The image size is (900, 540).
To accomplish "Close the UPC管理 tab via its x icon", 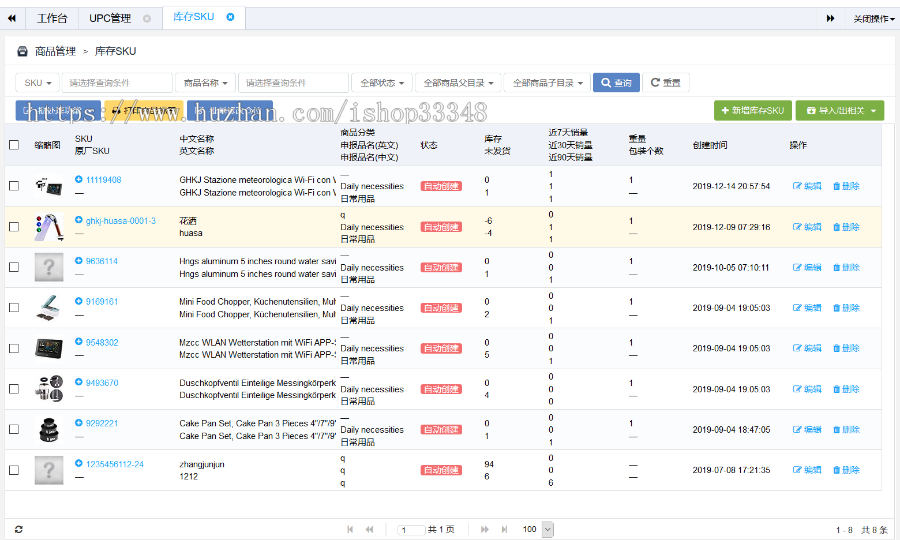I will pyautogui.click(x=147, y=18).
